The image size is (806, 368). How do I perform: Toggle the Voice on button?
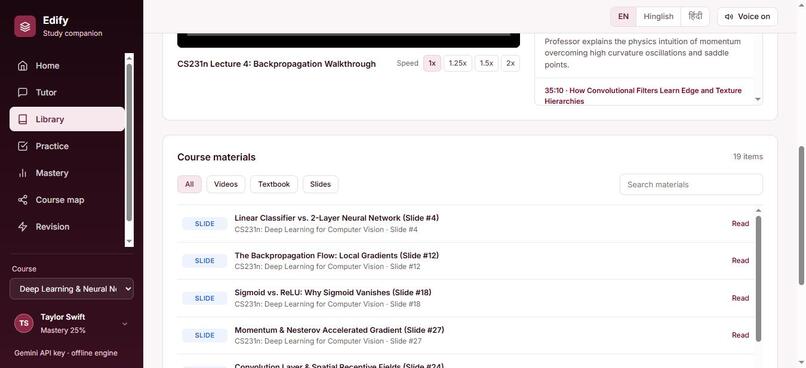747,16
